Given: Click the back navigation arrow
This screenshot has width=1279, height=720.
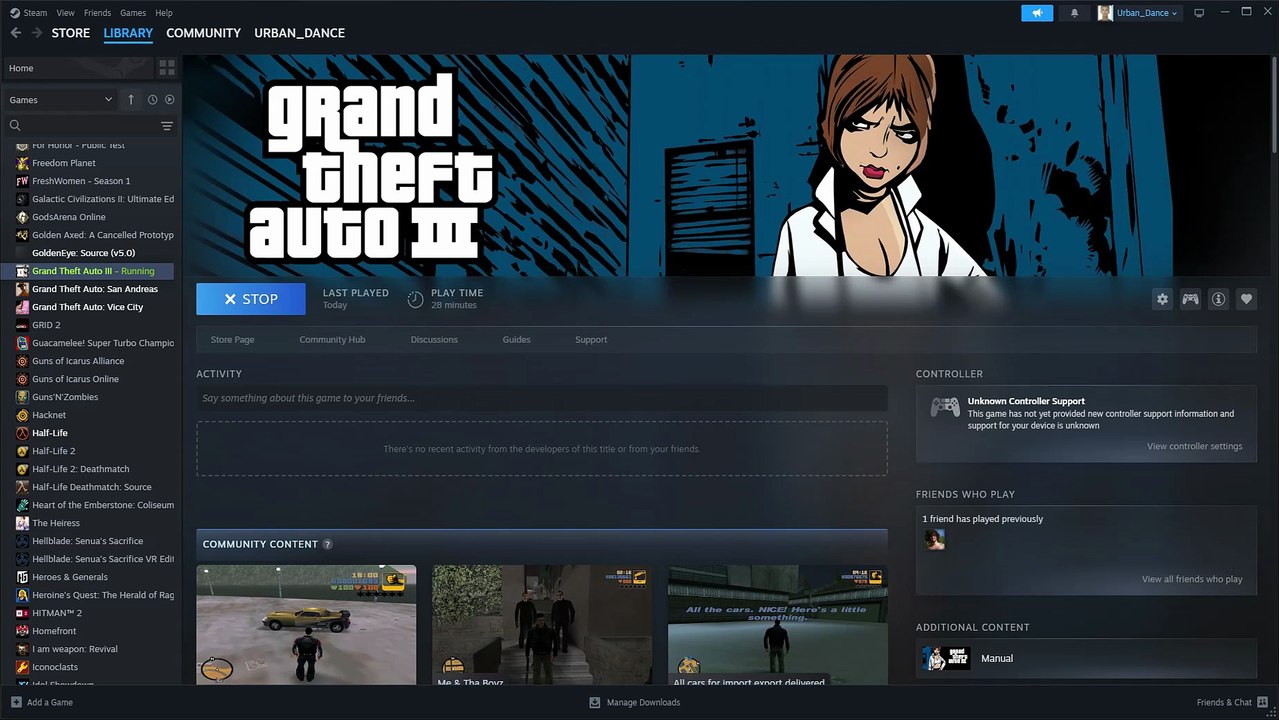Looking at the screenshot, I should pos(15,33).
